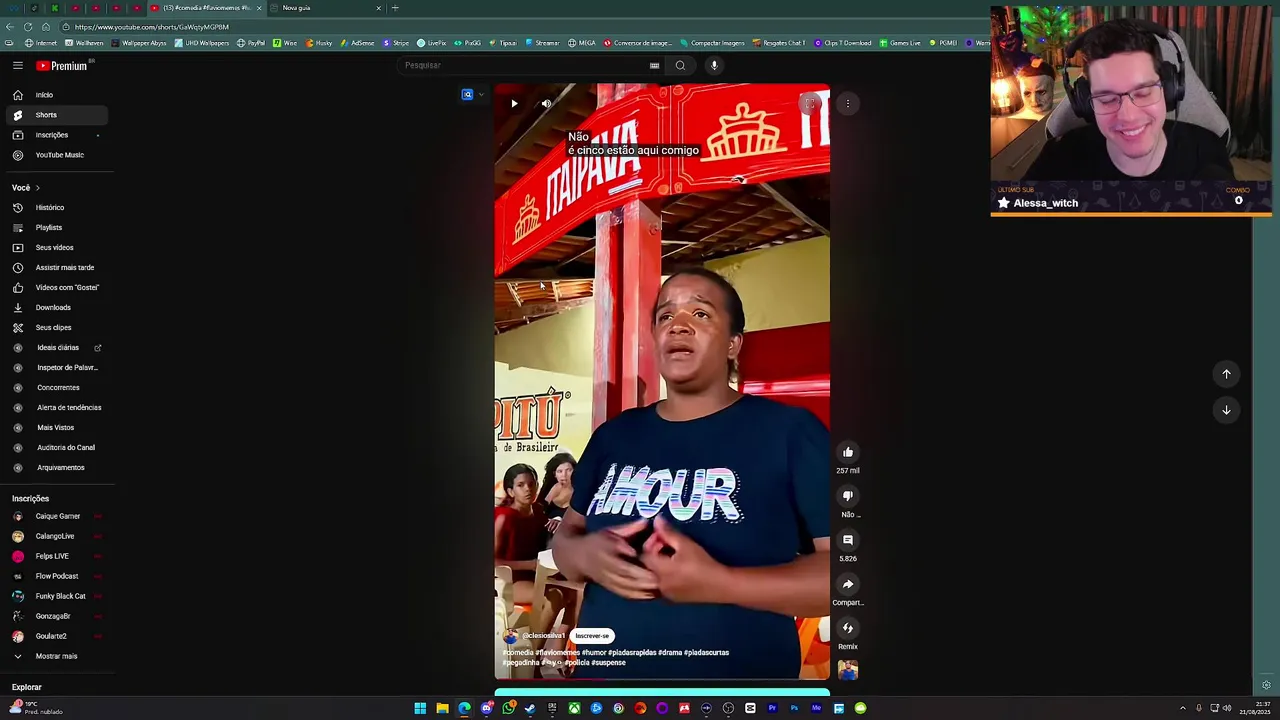Open Goularte2 channel subscription

point(55,636)
